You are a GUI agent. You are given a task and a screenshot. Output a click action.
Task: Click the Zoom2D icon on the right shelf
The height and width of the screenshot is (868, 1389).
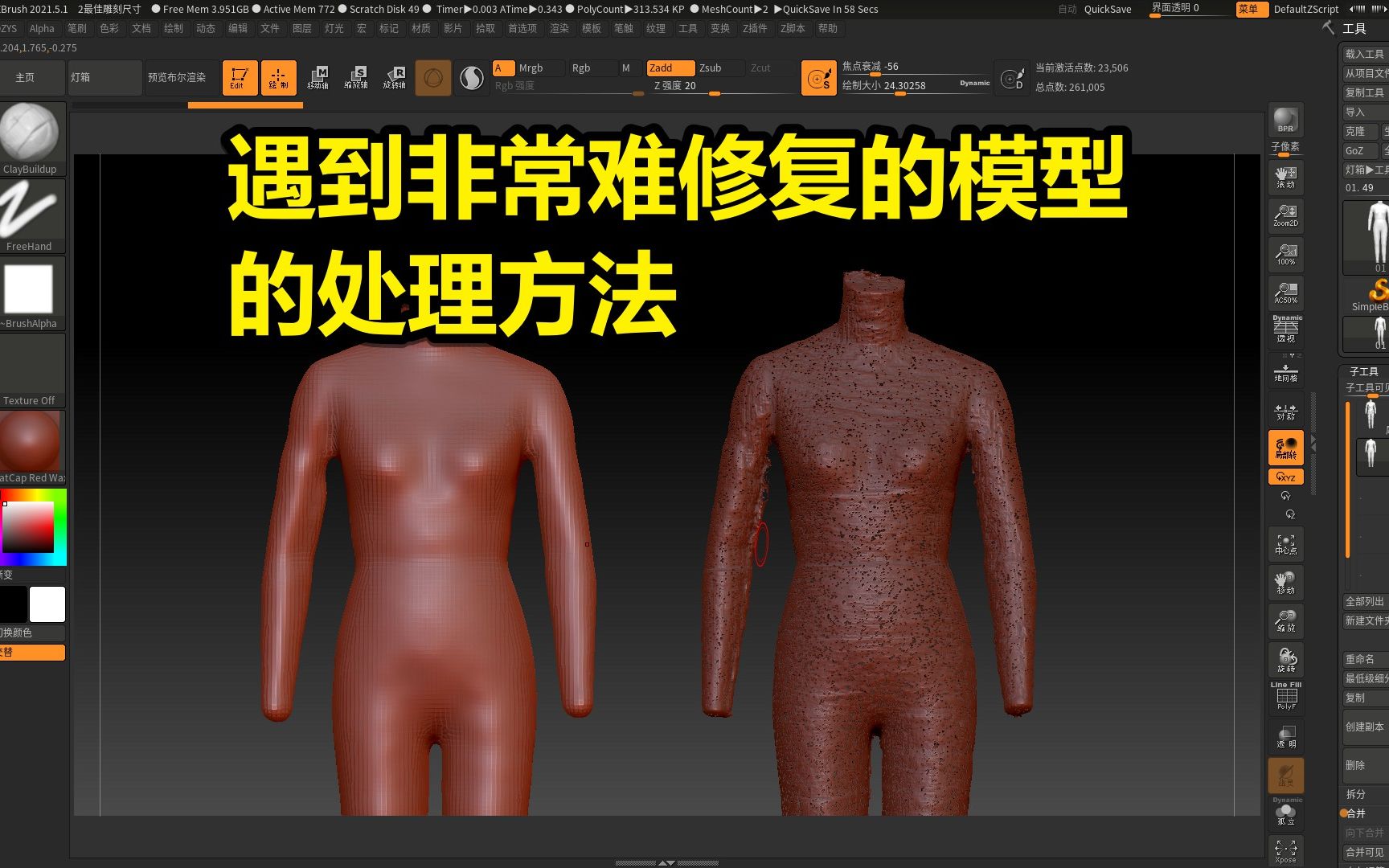(x=1285, y=215)
